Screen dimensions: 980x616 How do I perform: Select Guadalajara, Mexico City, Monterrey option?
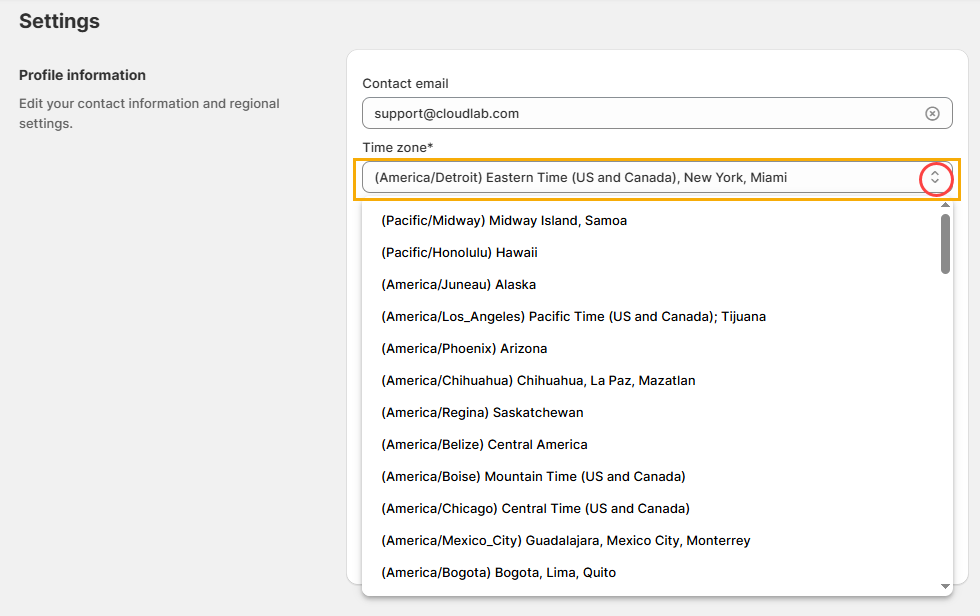(565, 541)
